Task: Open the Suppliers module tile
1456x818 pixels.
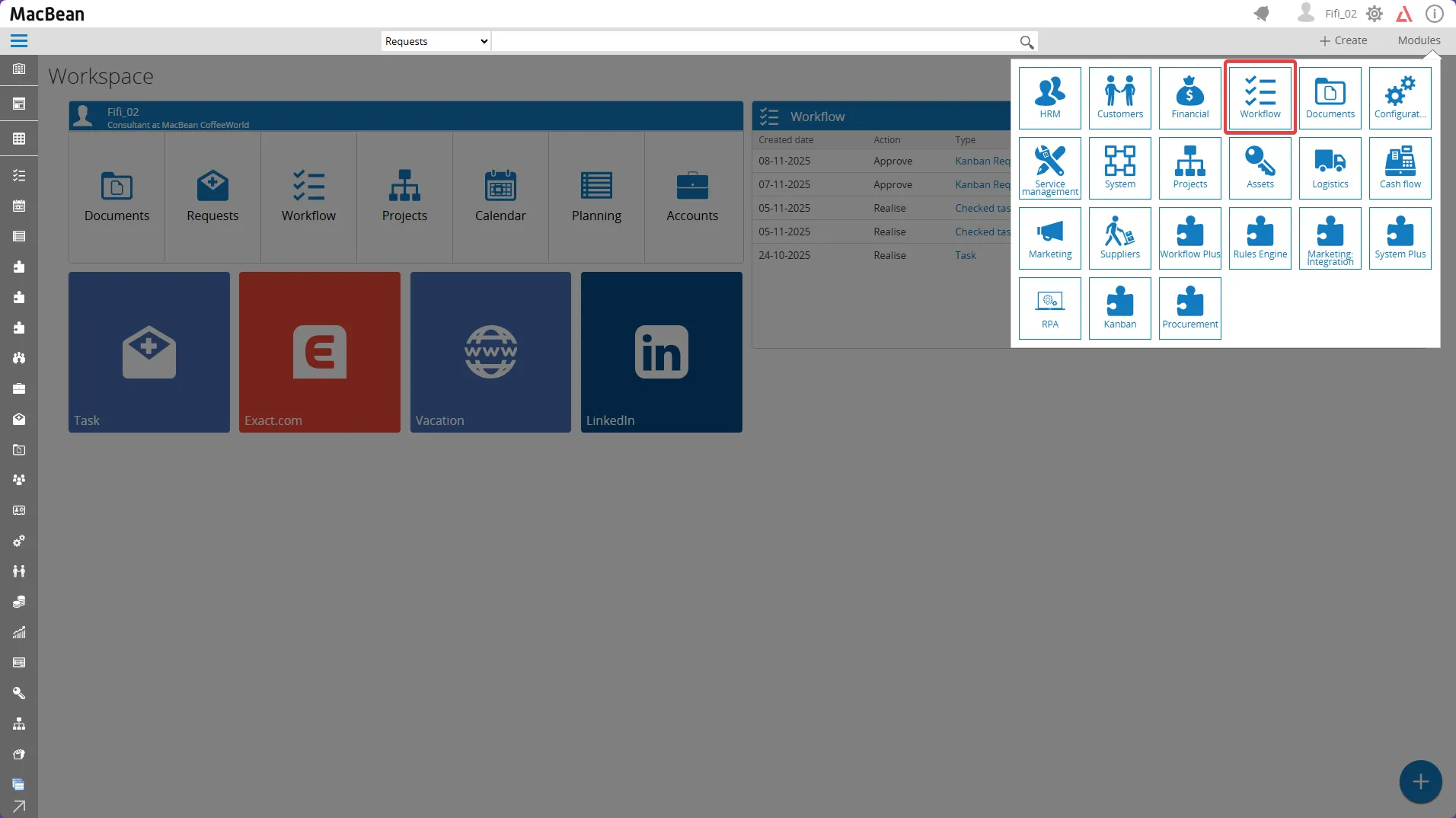Action: (1119, 238)
